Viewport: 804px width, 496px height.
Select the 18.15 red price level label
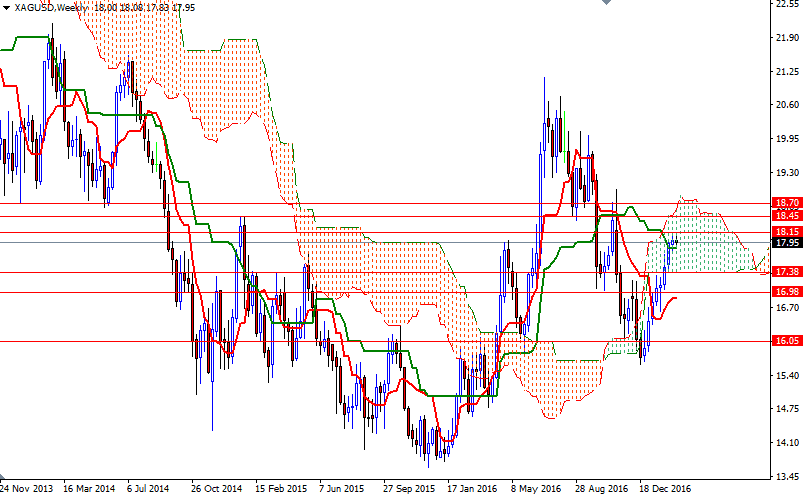coord(787,232)
